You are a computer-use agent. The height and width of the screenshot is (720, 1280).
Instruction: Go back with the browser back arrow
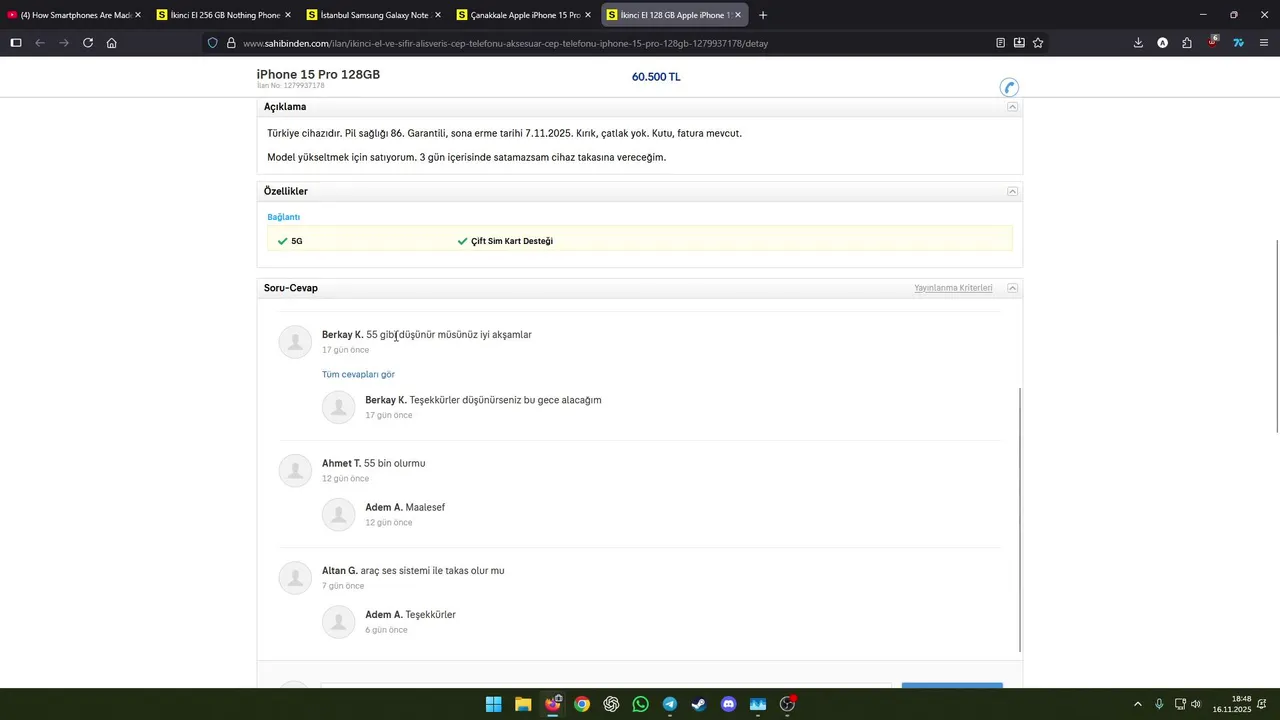pos(40,43)
